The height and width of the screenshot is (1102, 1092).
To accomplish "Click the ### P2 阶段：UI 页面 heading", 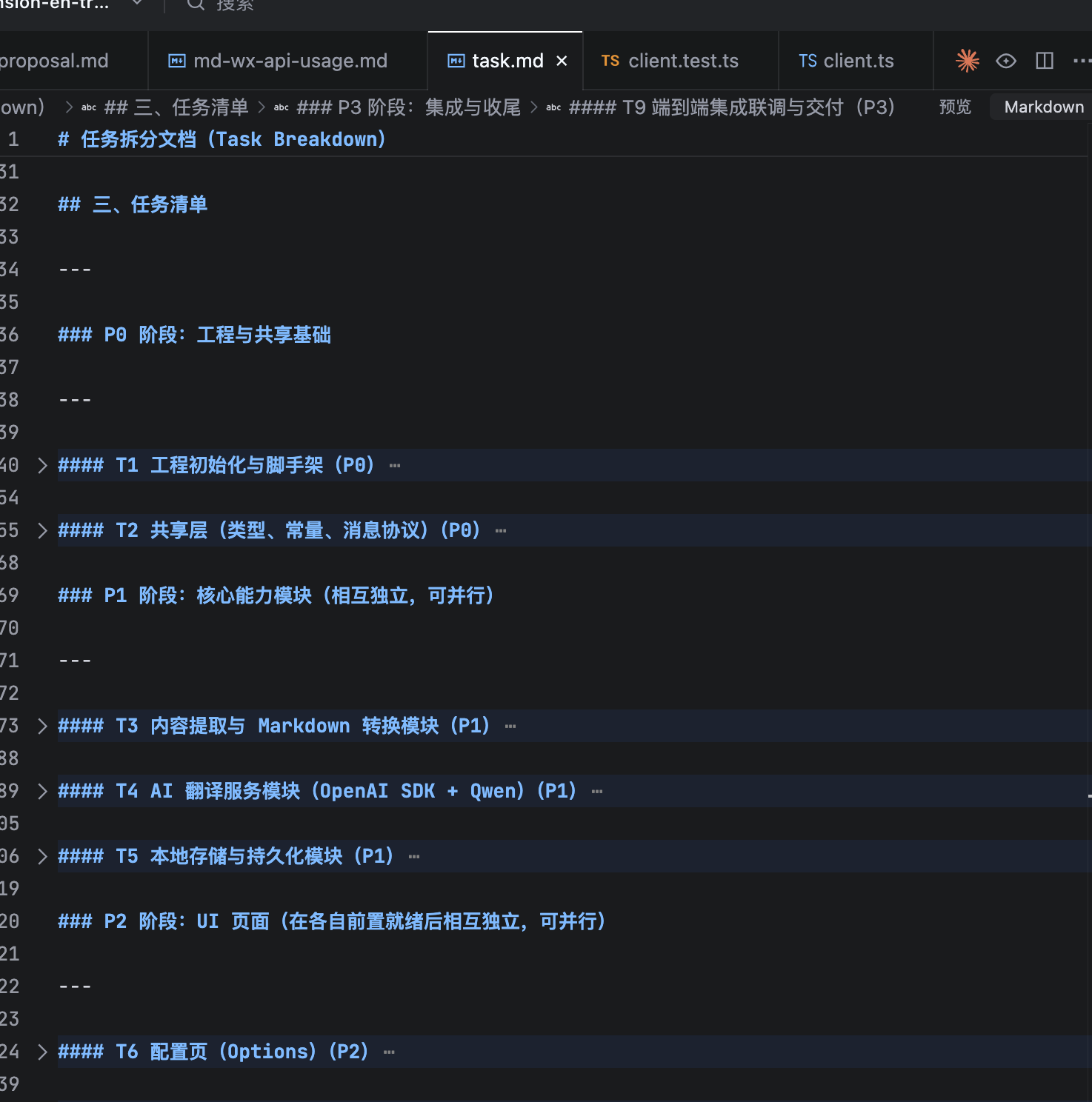I will [x=332, y=921].
